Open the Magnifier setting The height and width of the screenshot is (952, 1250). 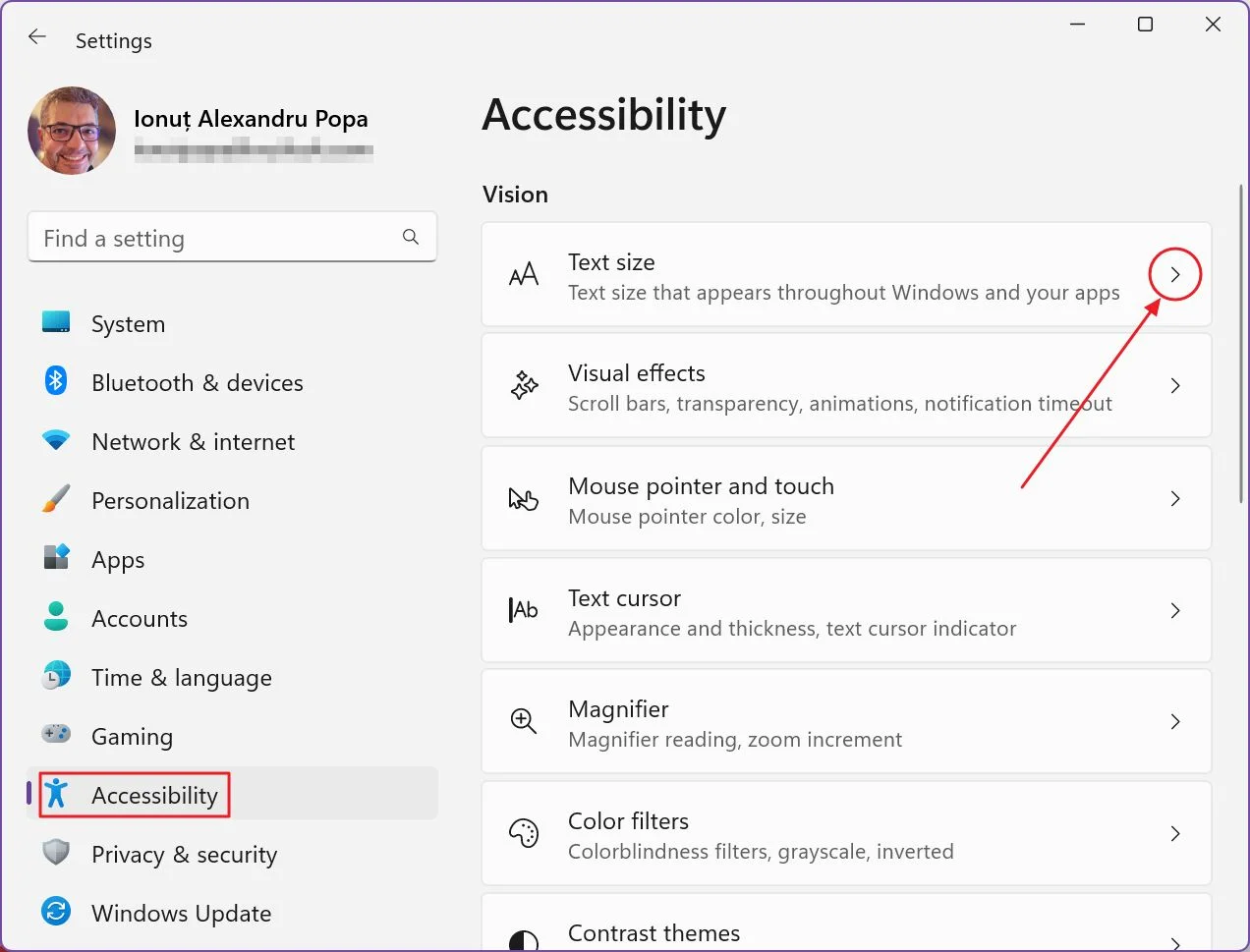(x=846, y=721)
